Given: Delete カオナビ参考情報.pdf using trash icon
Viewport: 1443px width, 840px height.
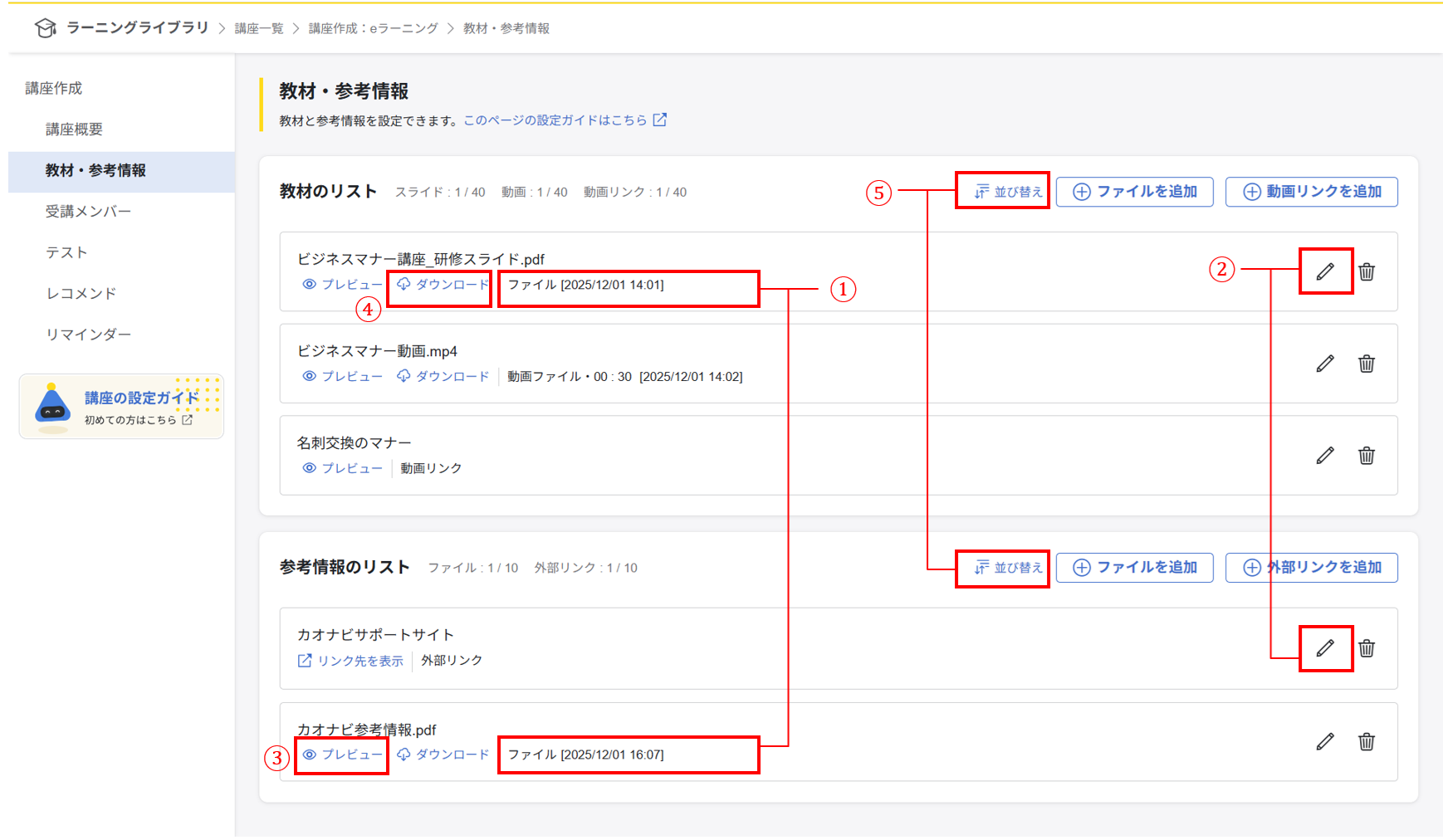Looking at the screenshot, I should (1367, 741).
